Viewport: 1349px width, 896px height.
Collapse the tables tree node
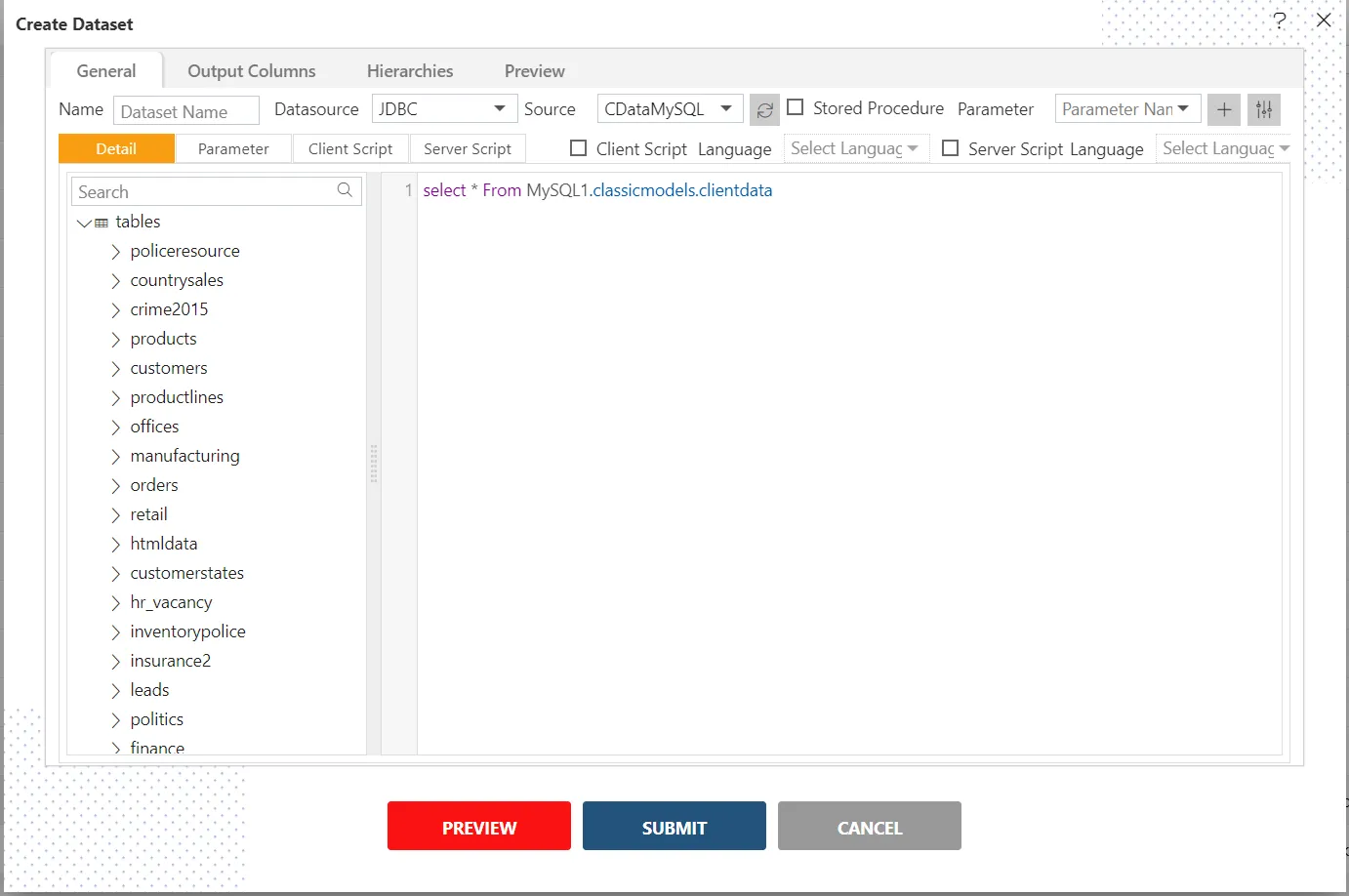click(84, 223)
